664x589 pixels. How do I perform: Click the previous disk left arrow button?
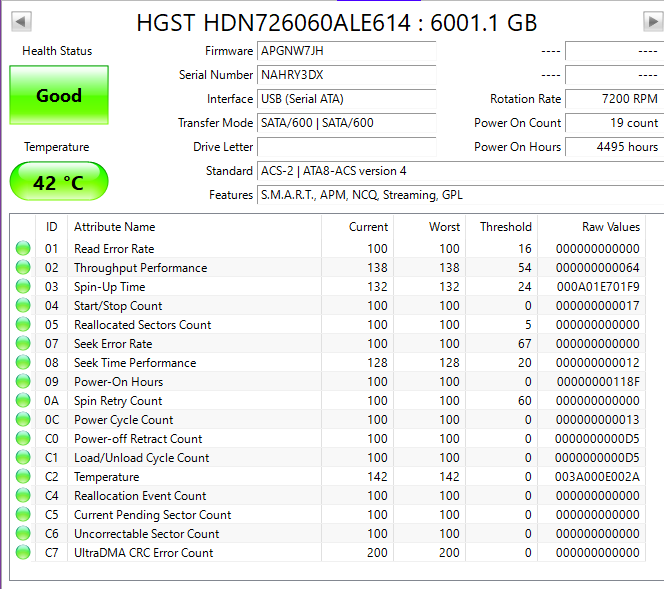[x=21, y=21]
